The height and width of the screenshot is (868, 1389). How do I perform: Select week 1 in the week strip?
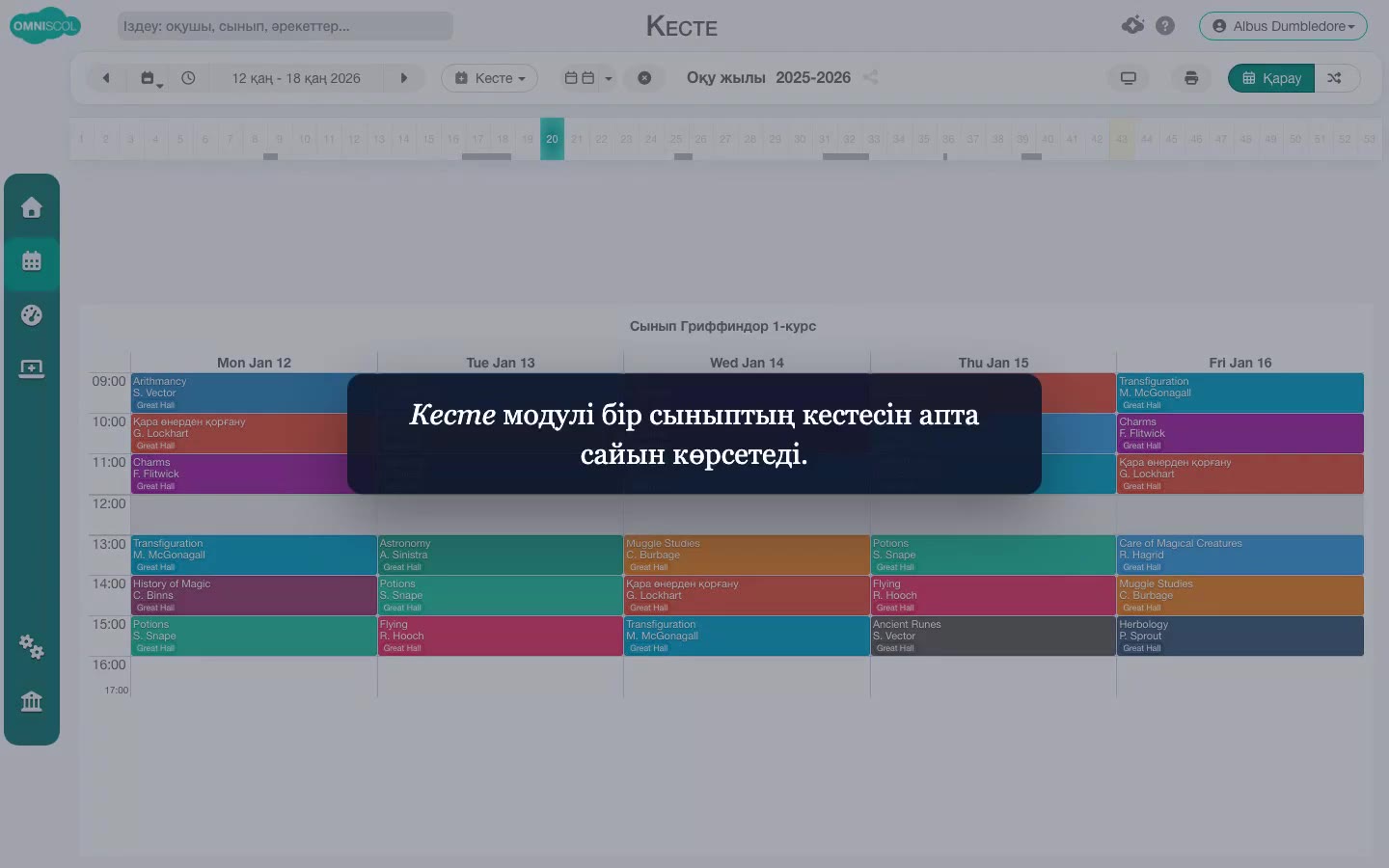click(x=81, y=139)
